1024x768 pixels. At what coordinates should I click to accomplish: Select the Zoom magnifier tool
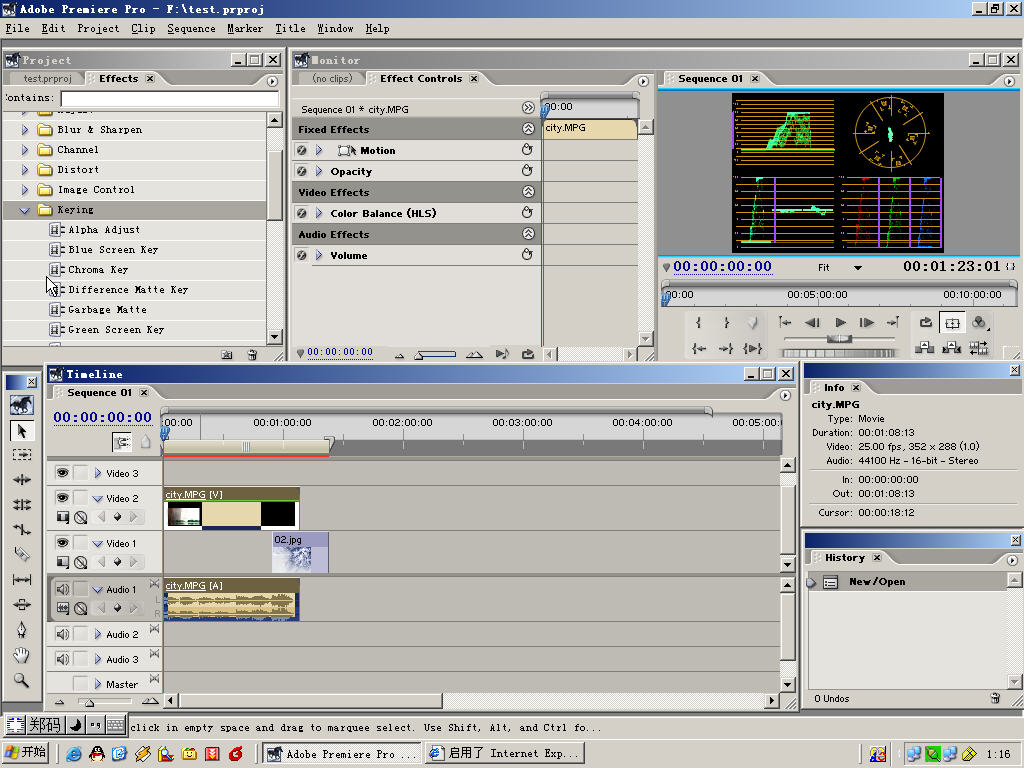click(22, 680)
